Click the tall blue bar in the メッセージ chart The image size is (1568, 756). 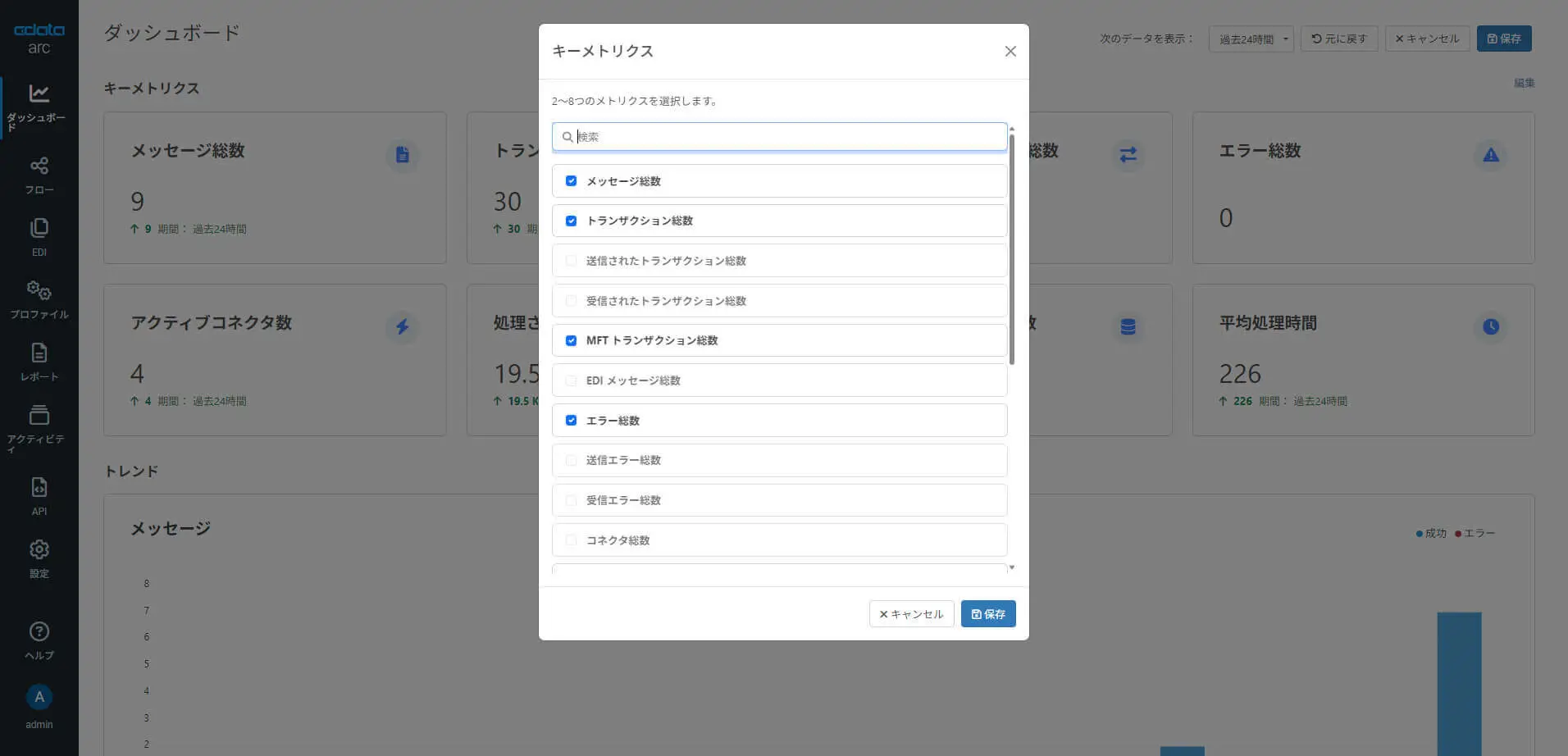click(1459, 684)
